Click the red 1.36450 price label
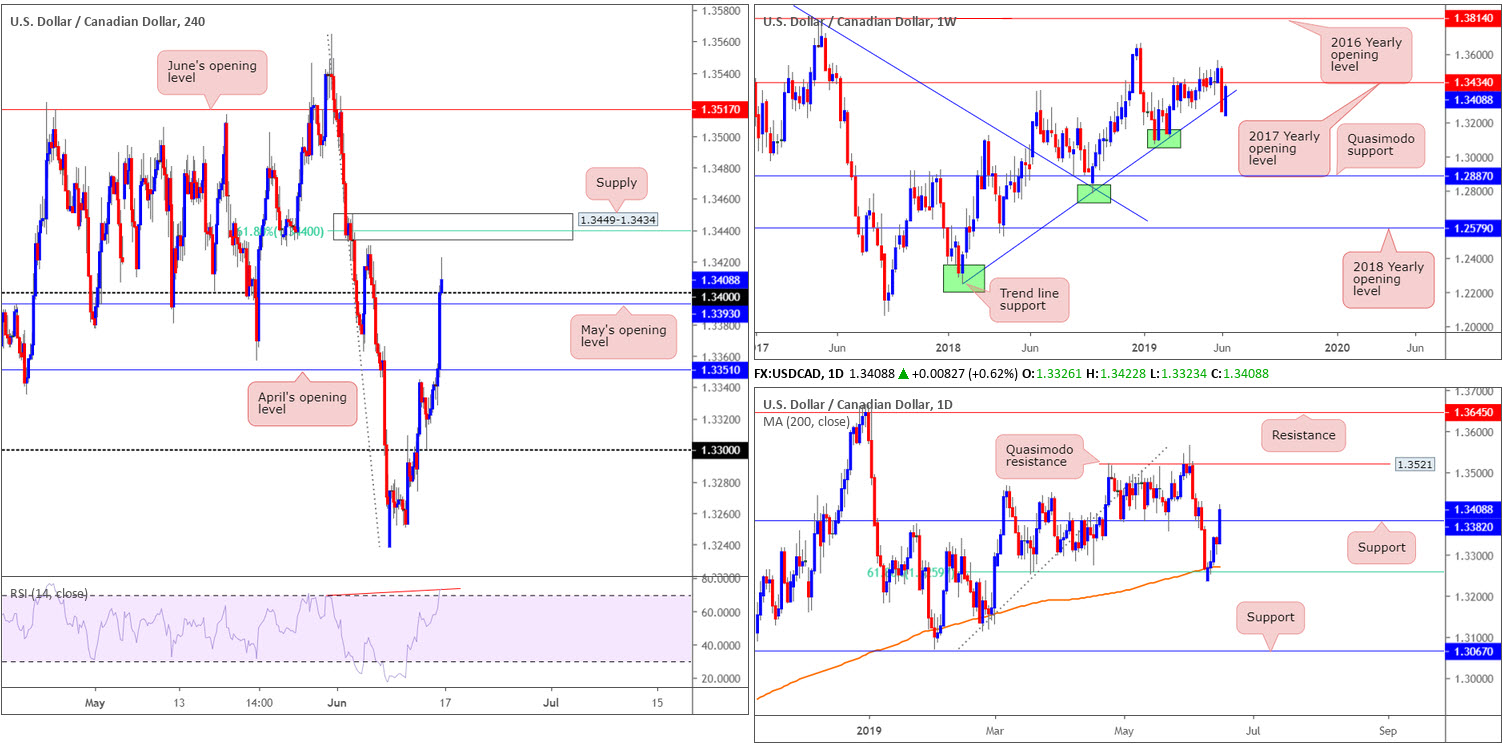Screen dimensions: 1503x747 (1475, 412)
